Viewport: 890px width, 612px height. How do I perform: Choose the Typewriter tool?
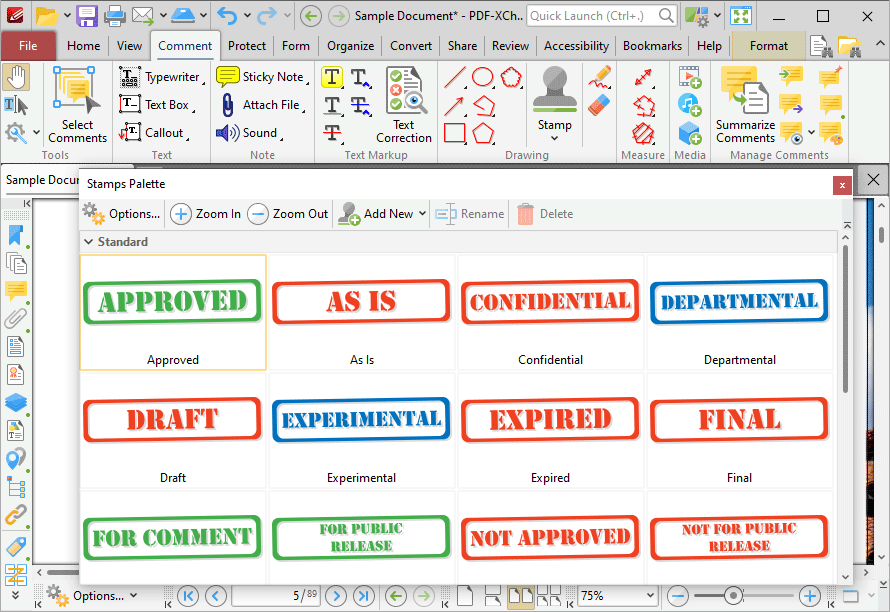point(161,77)
